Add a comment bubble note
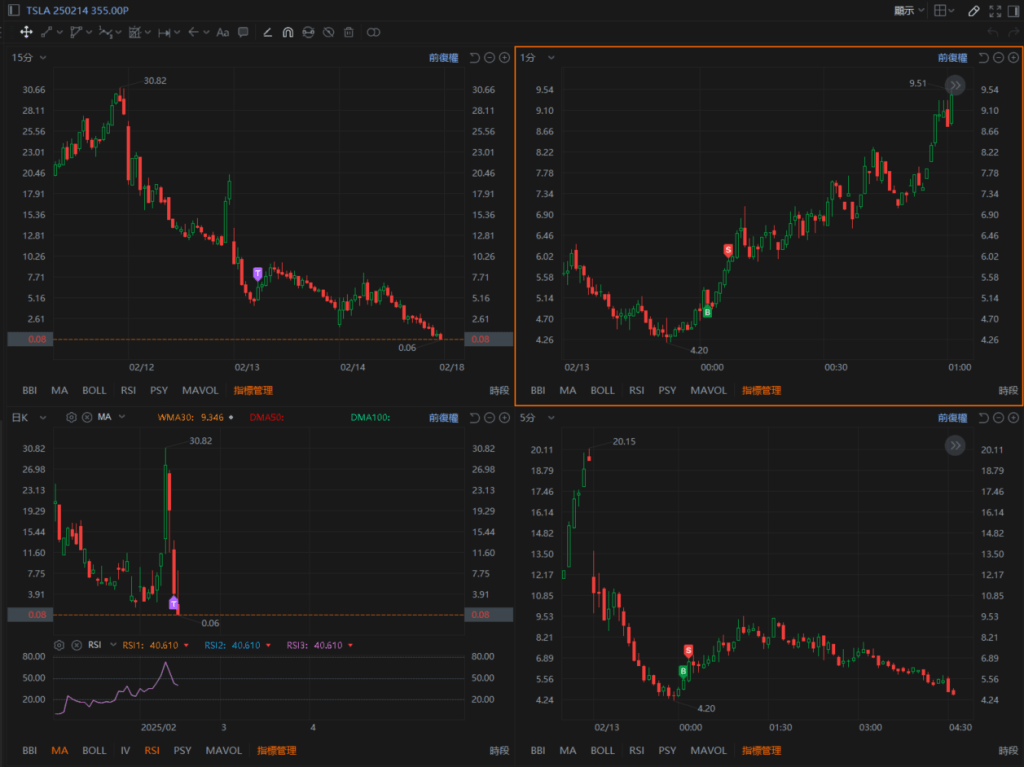Screen dimensions: 1024x767 pos(243,32)
